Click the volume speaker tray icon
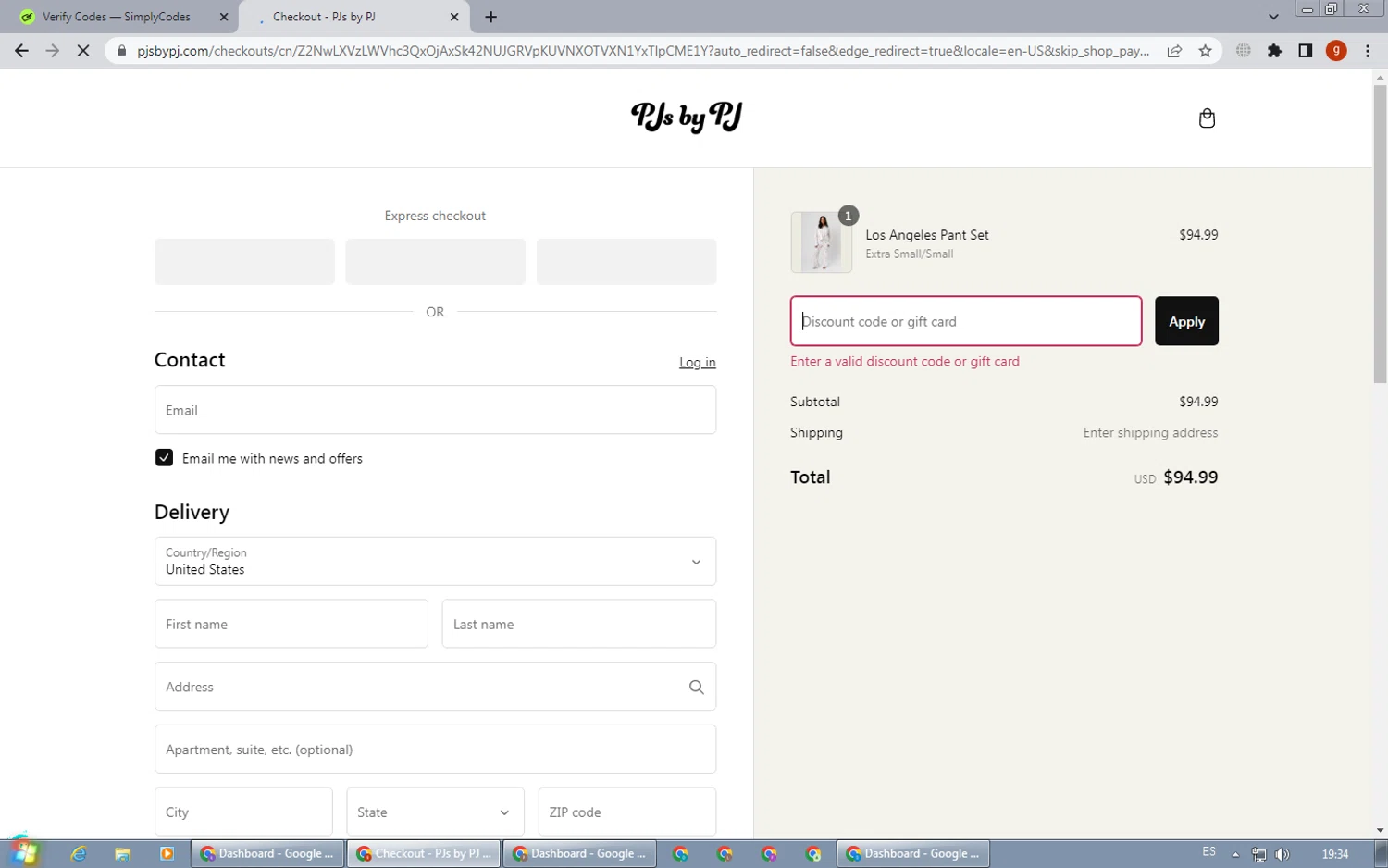The height and width of the screenshot is (868, 1388). pos(1282,854)
